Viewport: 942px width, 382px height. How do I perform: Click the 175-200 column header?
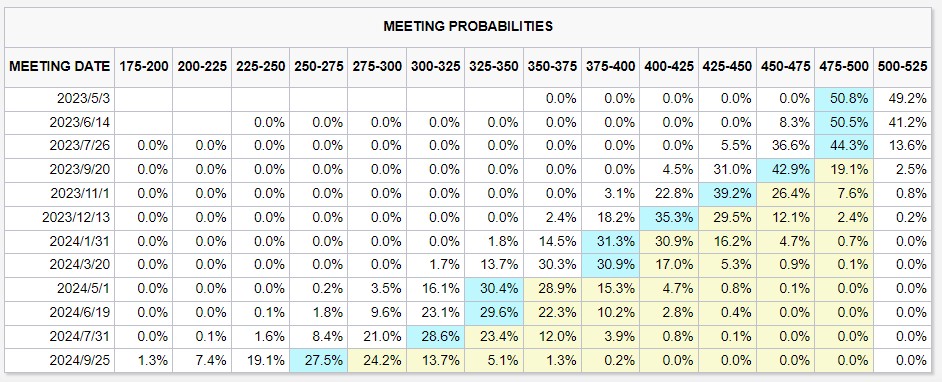click(143, 67)
